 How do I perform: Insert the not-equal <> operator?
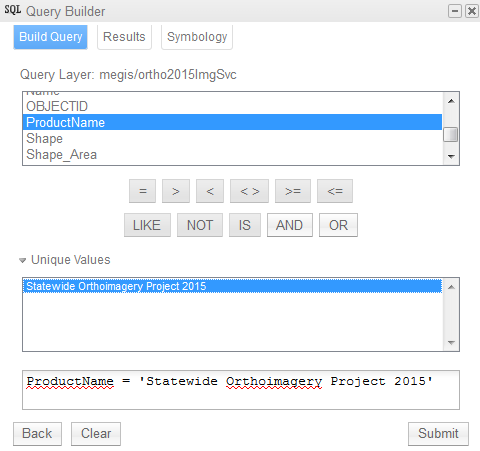pyautogui.click(x=249, y=191)
